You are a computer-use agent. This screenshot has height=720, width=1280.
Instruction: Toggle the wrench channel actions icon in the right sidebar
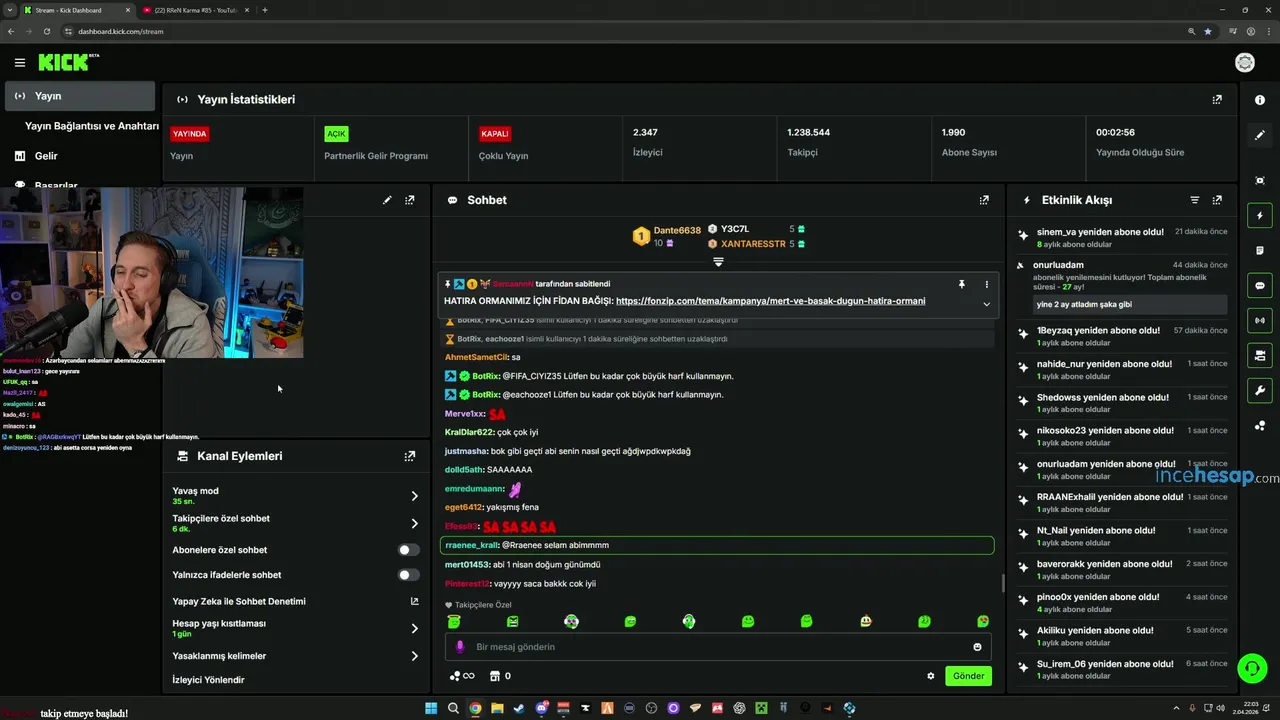pos(1260,390)
